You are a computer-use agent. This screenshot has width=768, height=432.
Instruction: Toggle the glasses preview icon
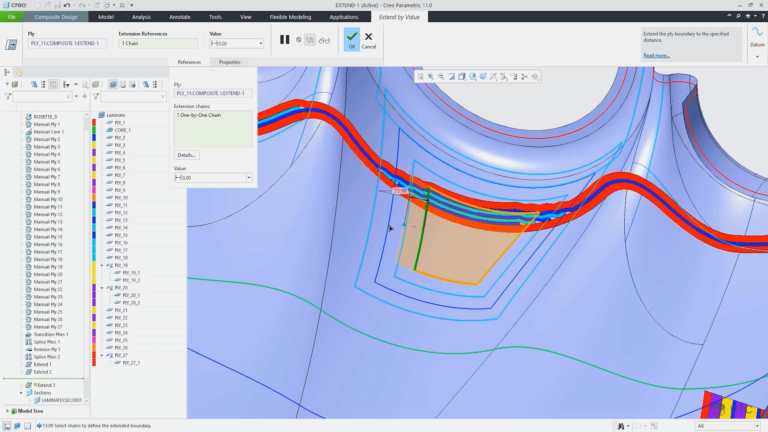(324, 41)
